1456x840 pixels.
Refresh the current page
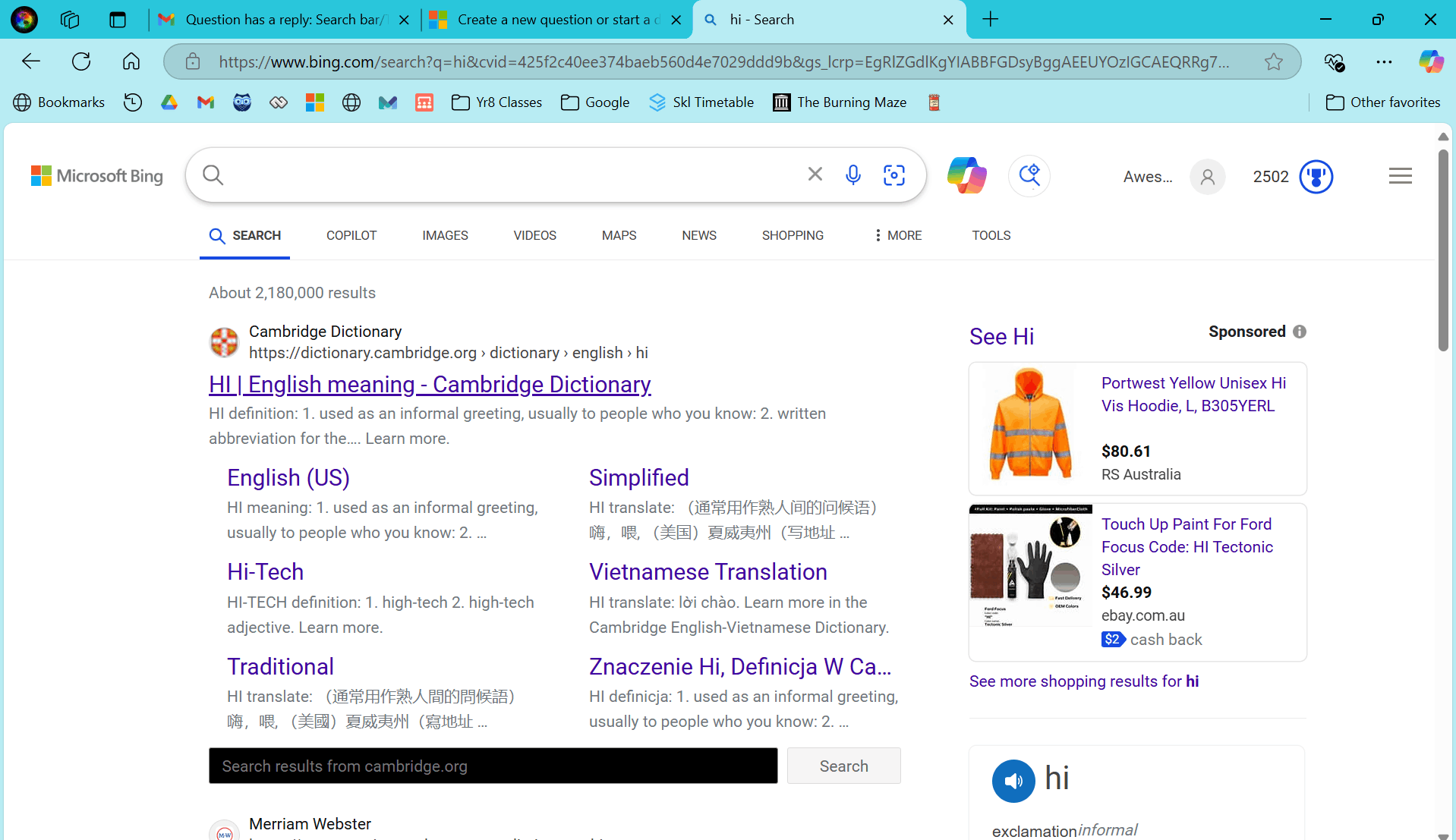pos(81,61)
